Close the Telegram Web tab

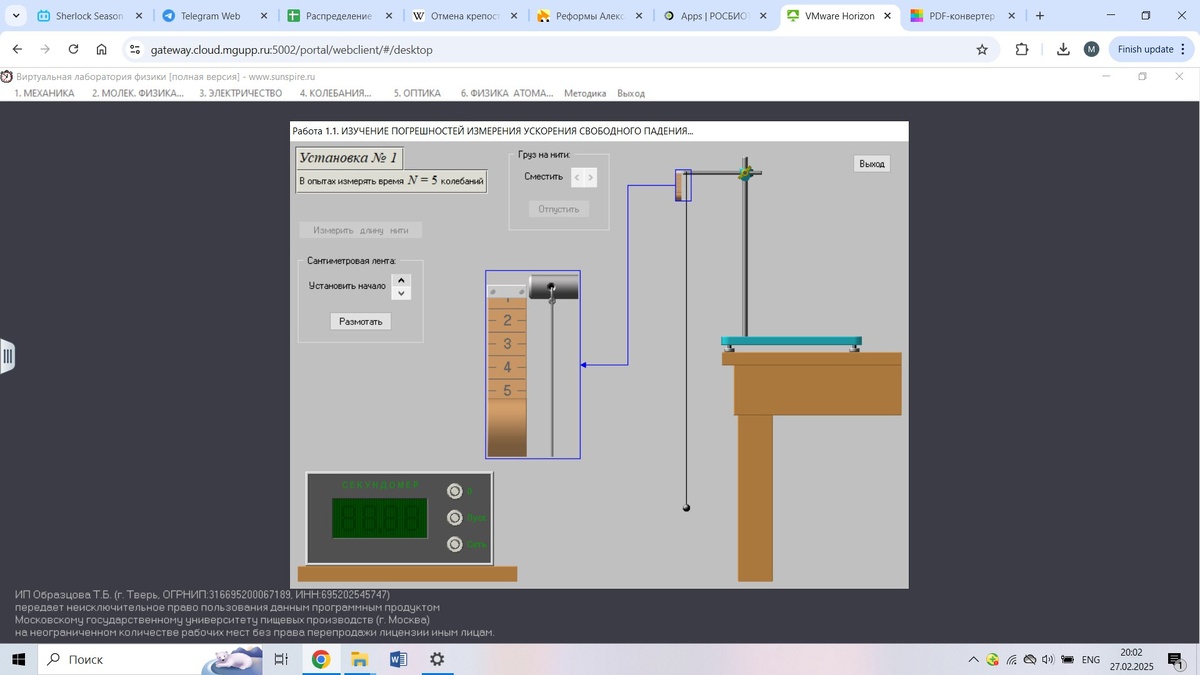[x=264, y=16]
